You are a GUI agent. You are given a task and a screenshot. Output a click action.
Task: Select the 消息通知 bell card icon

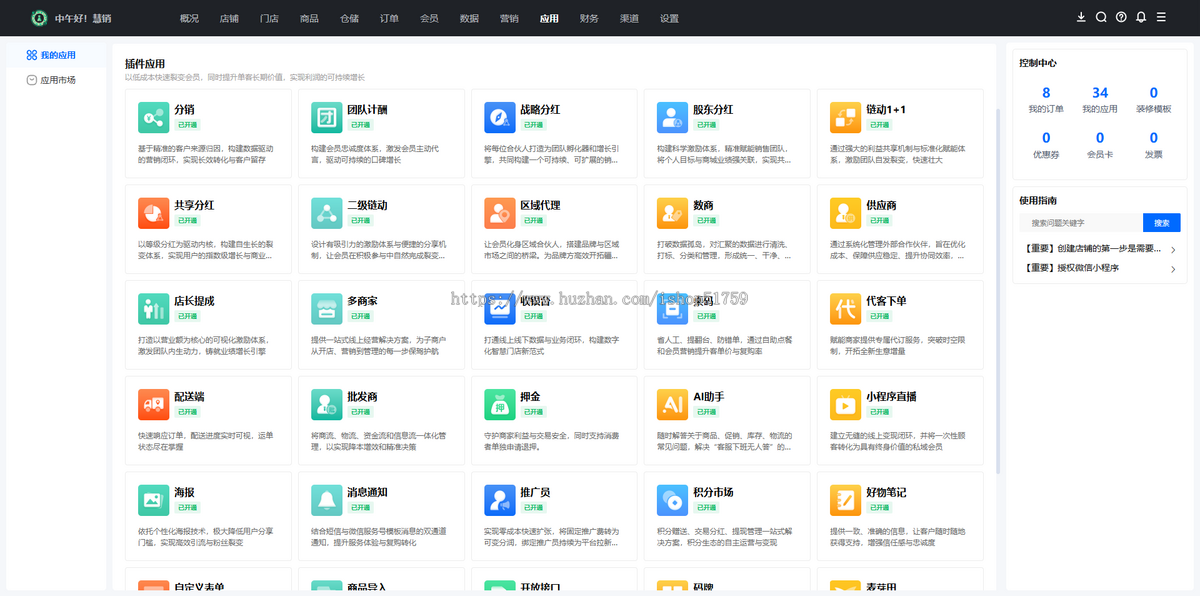326,501
